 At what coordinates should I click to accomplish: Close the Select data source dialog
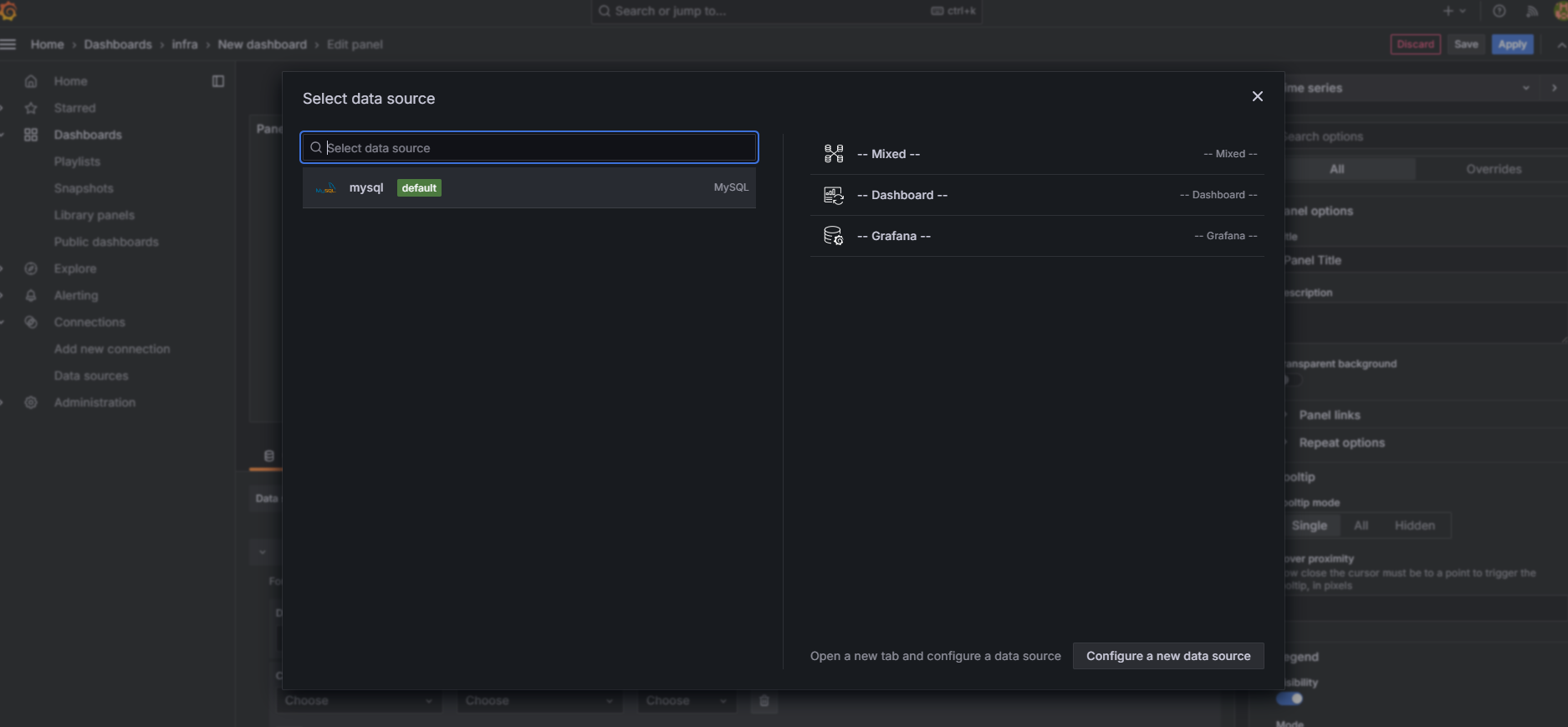point(1257,96)
